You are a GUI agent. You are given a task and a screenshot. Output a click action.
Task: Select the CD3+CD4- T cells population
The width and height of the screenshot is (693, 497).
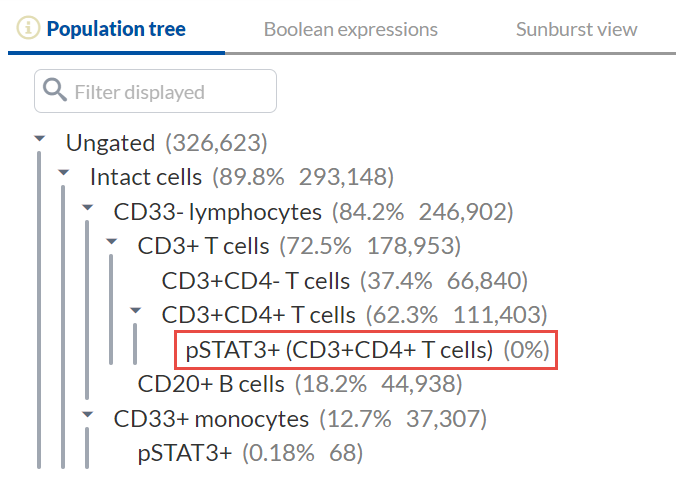click(256, 281)
